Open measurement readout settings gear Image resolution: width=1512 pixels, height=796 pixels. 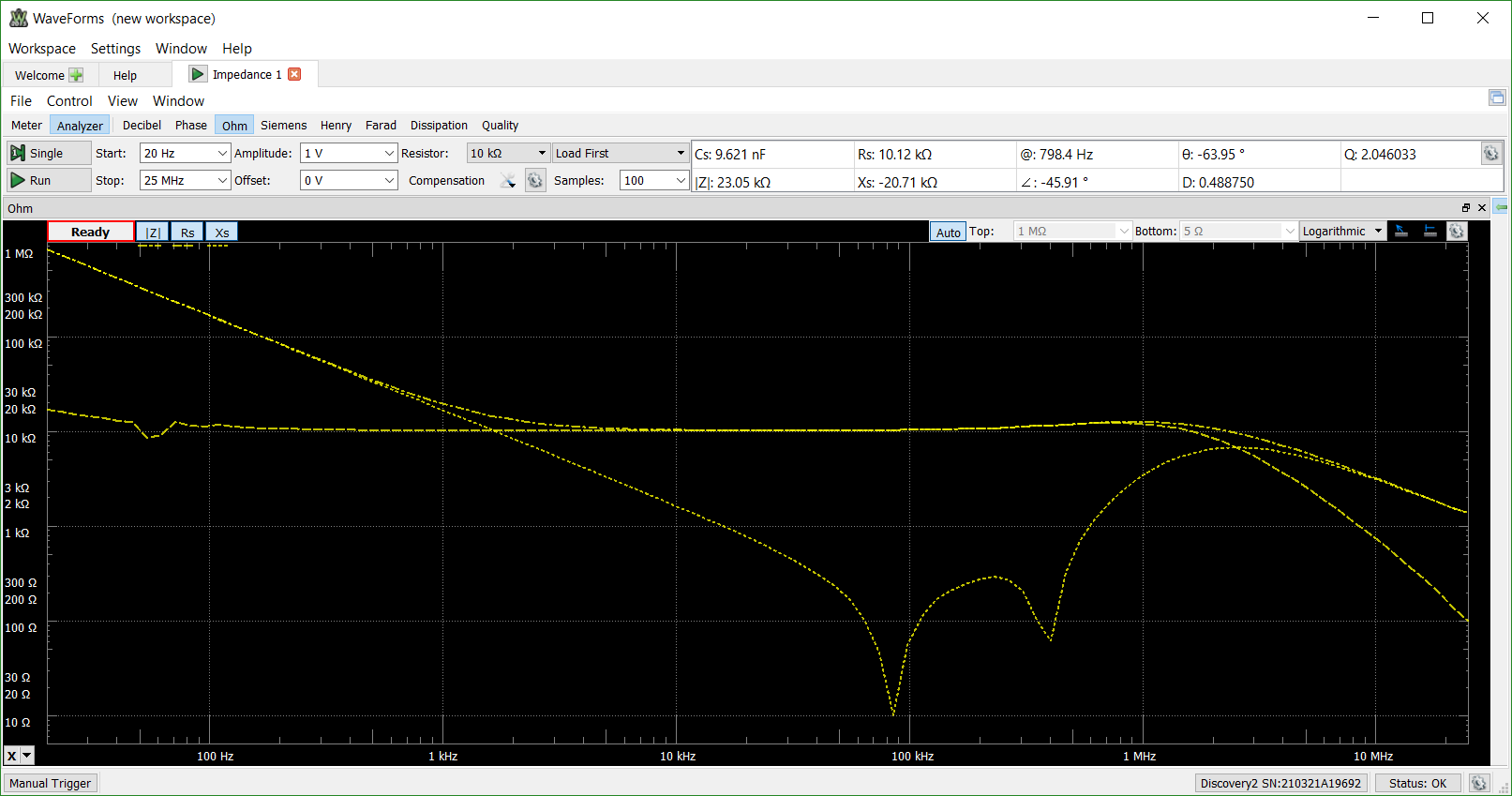1490,153
